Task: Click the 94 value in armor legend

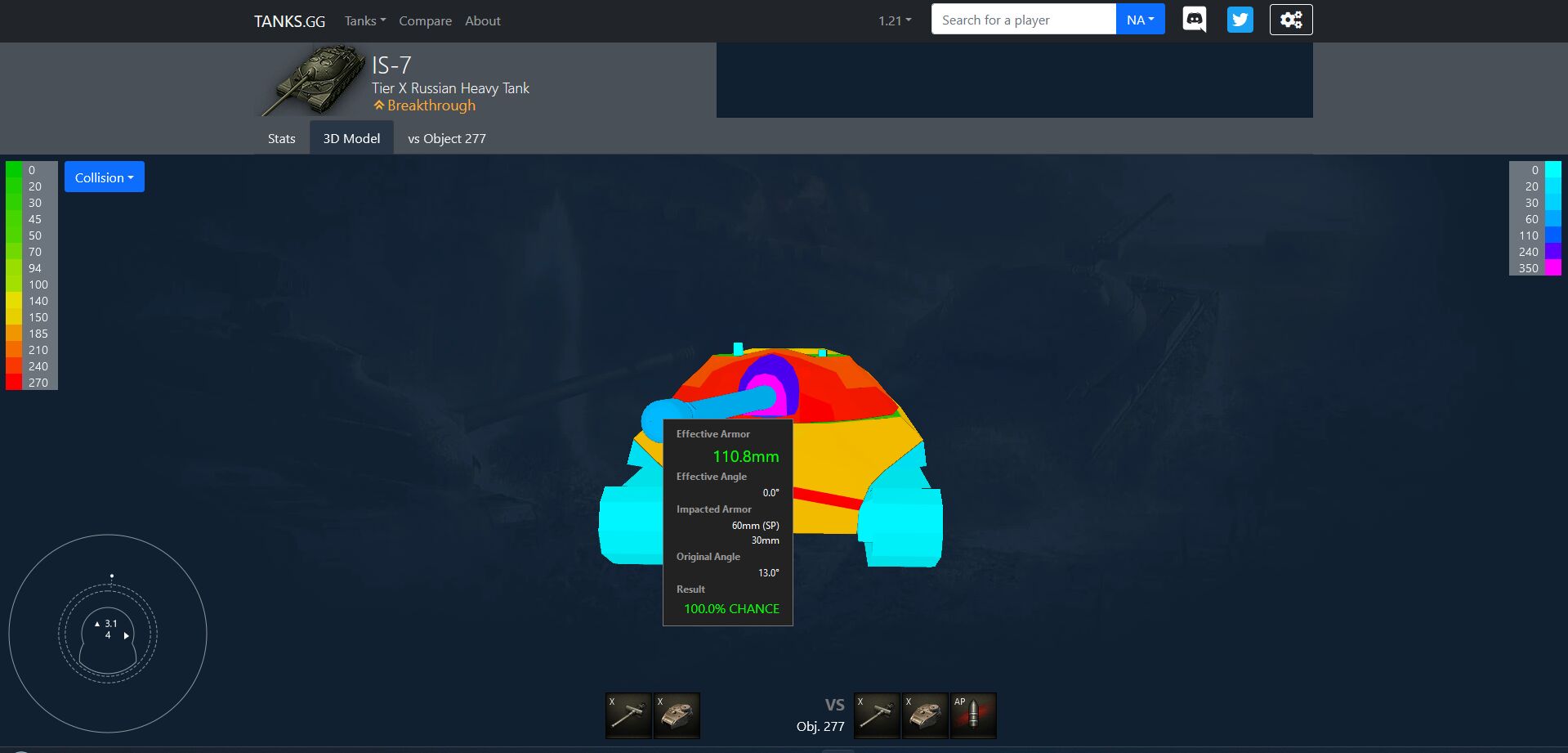Action: [34, 268]
